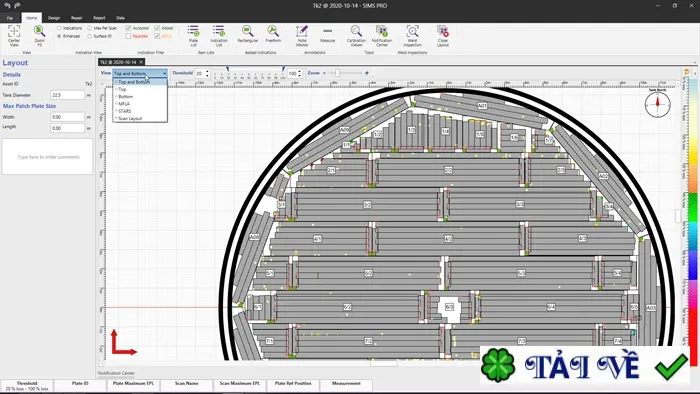Select the Freeform added indication tool

pos(273,34)
